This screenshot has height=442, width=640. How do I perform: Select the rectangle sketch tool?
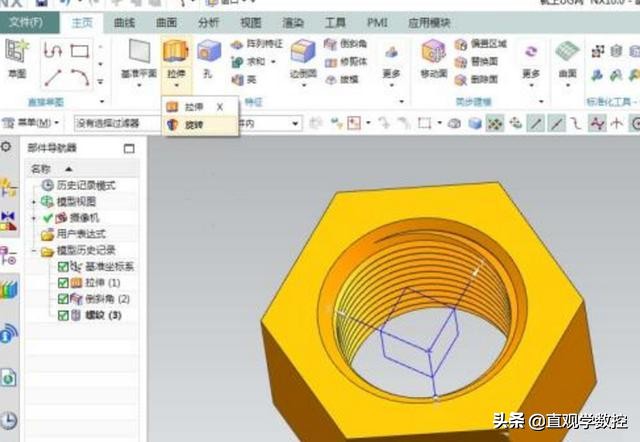pos(80,51)
